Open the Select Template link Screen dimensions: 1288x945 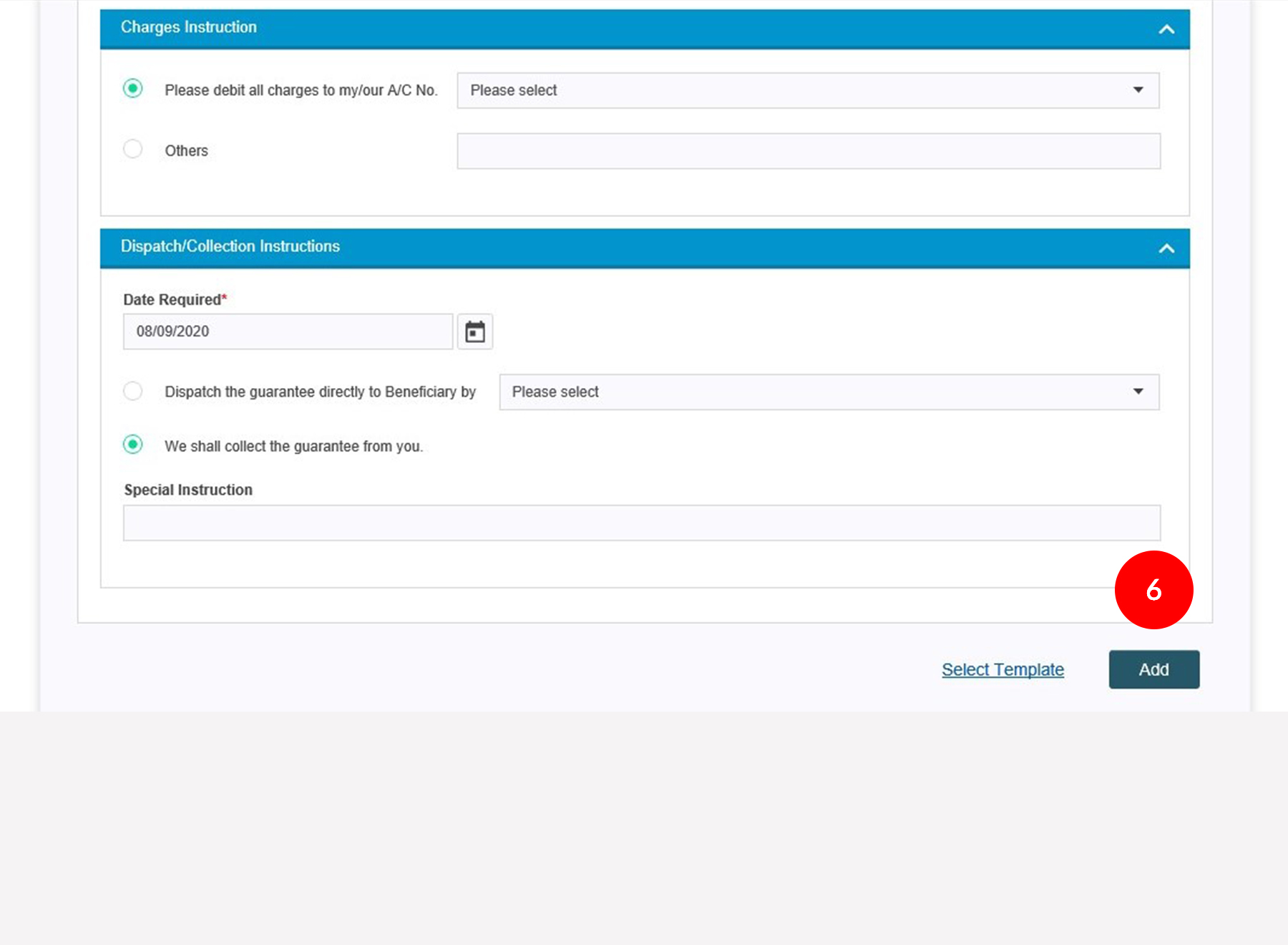1002,669
